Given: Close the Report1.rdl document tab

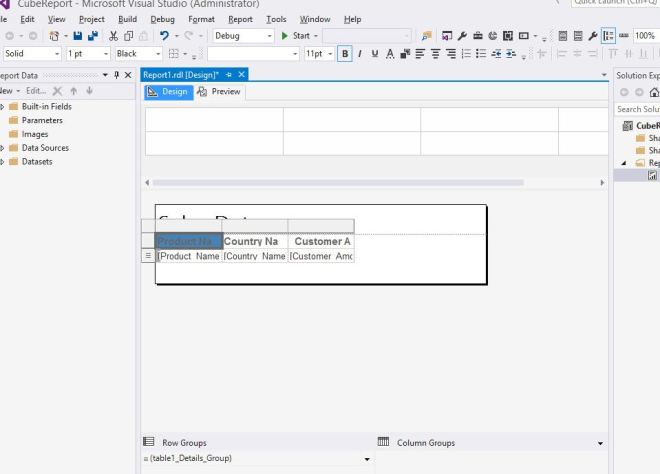Looking at the screenshot, I should click(x=241, y=75).
